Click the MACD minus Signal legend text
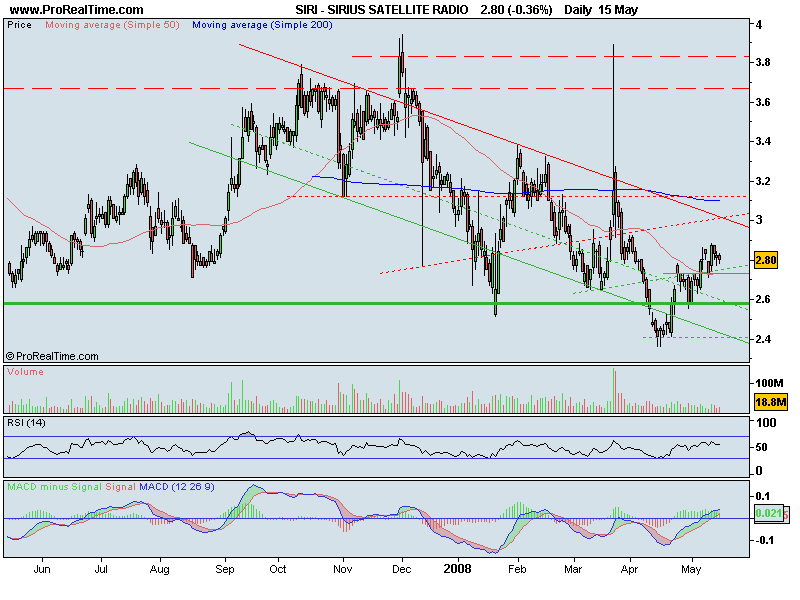The height and width of the screenshot is (600, 800). coord(55,487)
